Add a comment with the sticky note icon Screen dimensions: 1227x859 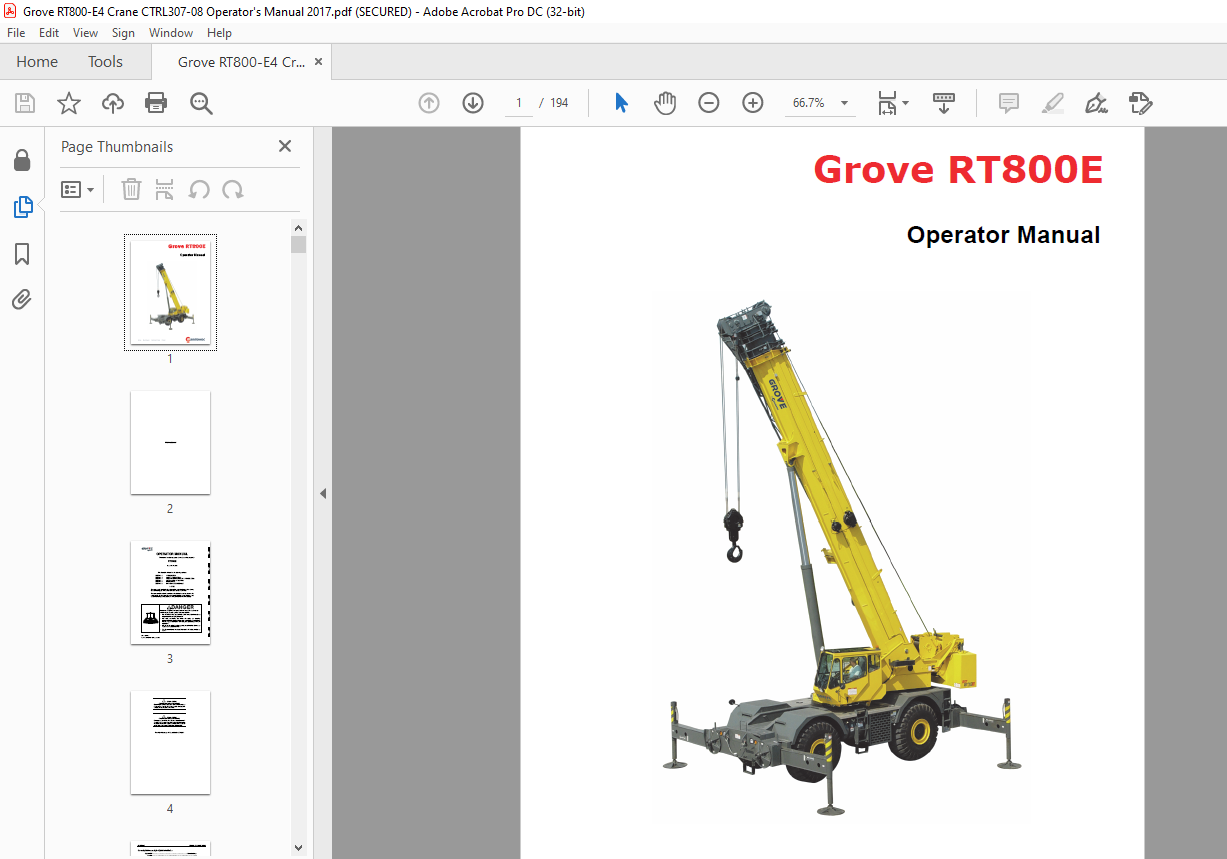click(1009, 103)
